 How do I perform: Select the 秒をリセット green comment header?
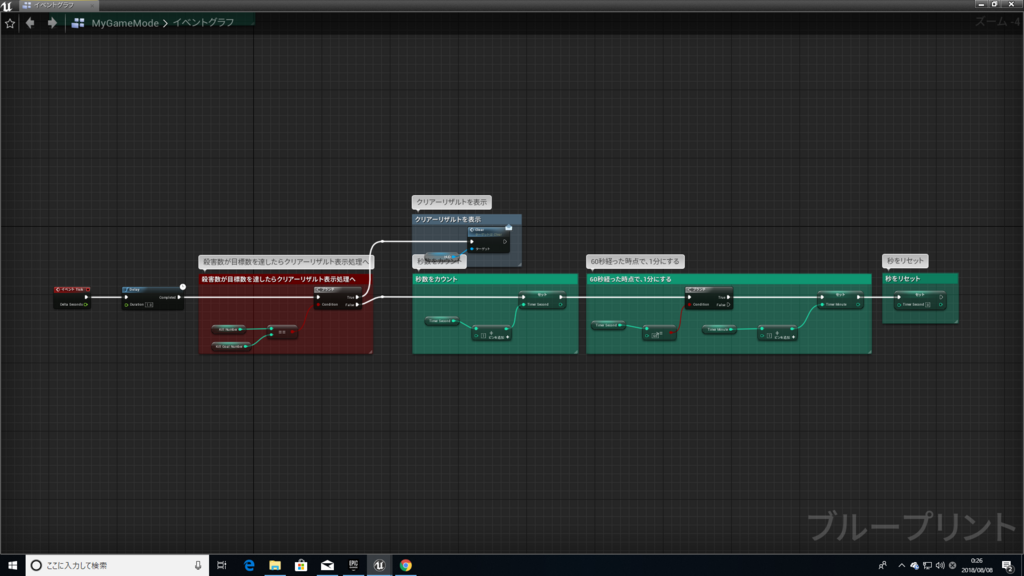920,279
